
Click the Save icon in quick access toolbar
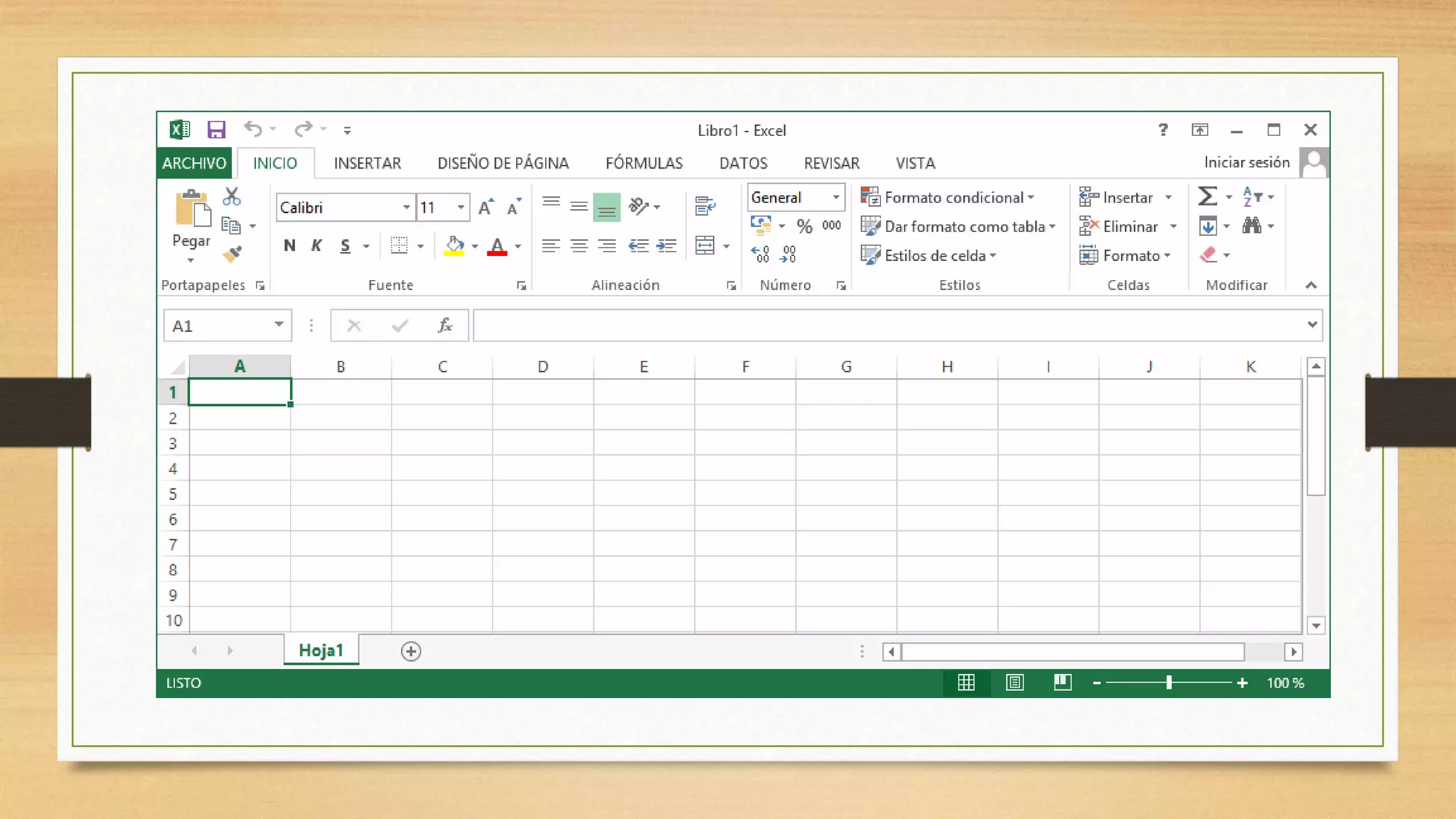(216, 129)
